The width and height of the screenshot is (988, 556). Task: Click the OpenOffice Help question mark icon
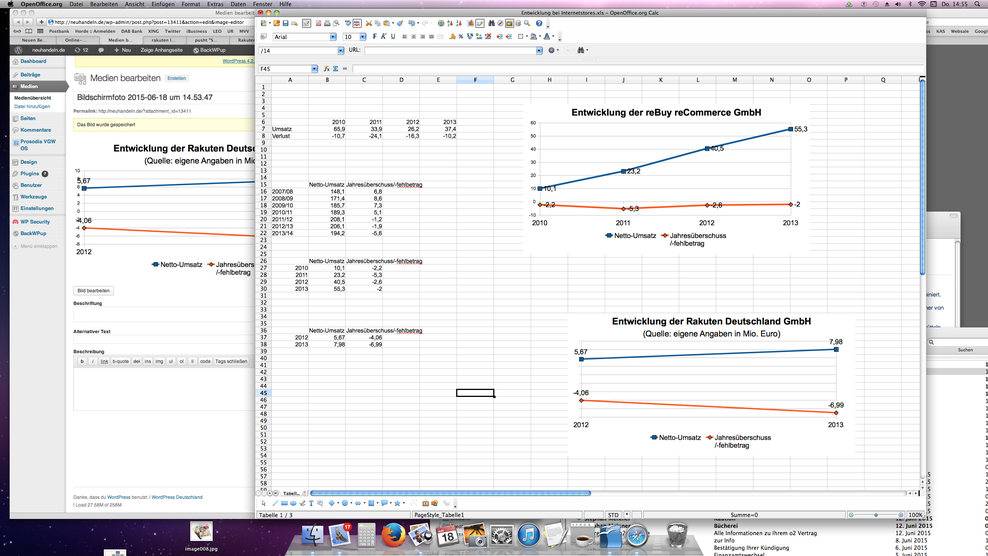click(539, 23)
